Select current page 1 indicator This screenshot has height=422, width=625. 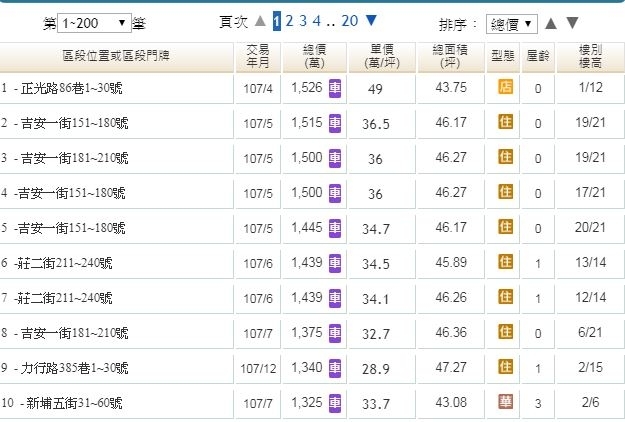click(x=277, y=20)
